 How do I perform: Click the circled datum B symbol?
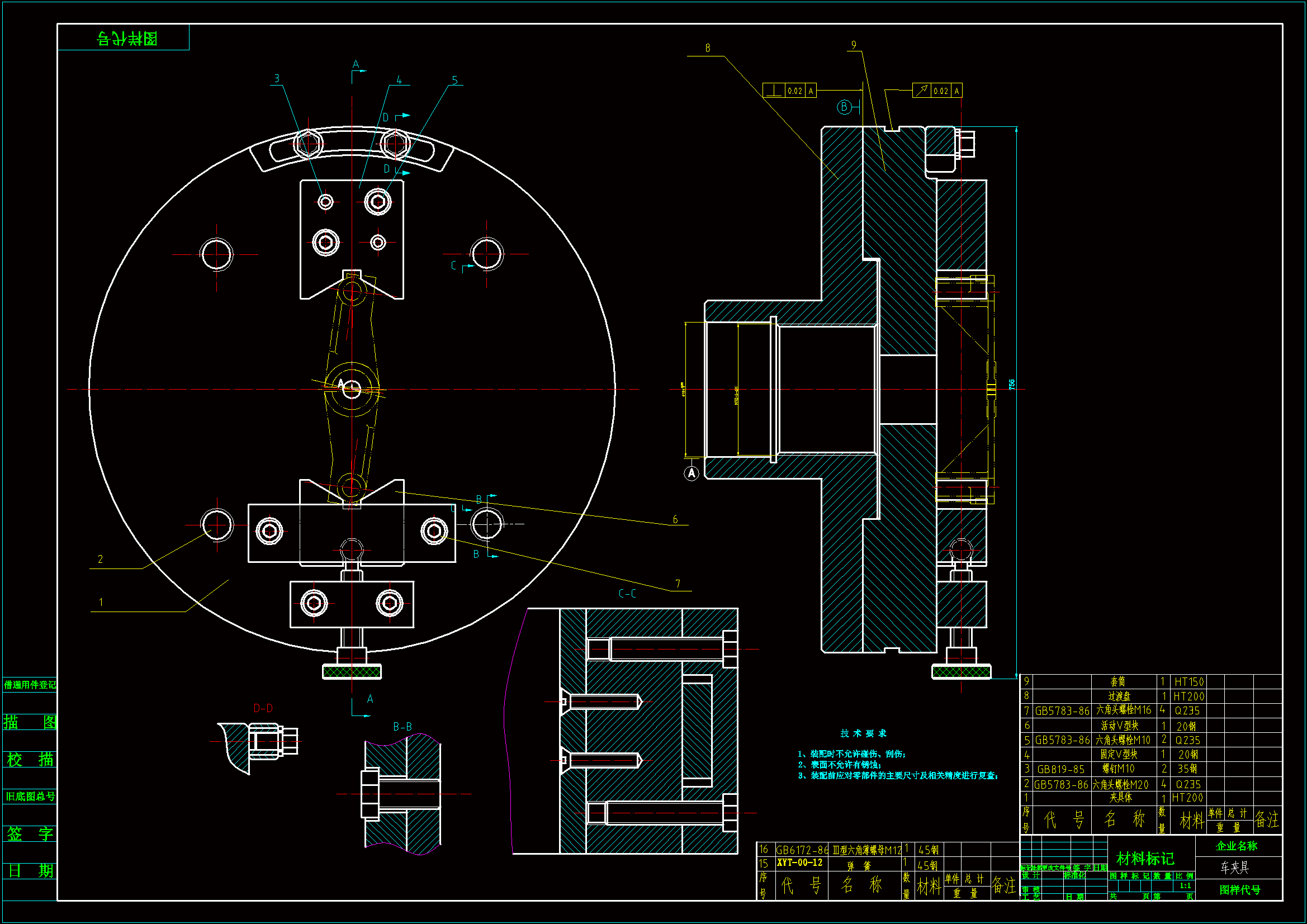[844, 107]
